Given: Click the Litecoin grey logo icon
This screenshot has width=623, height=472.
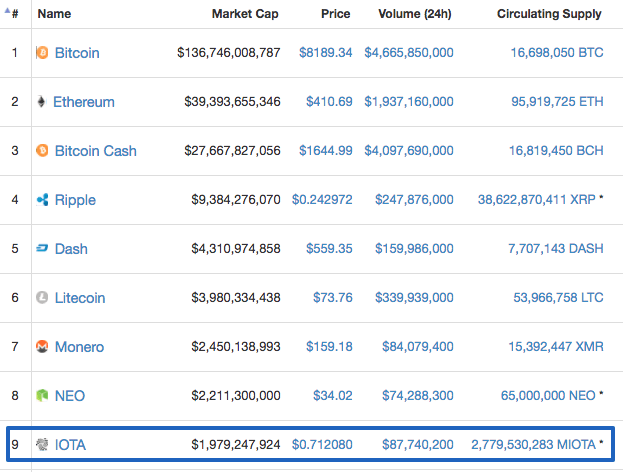Looking at the screenshot, I should 42,297.
